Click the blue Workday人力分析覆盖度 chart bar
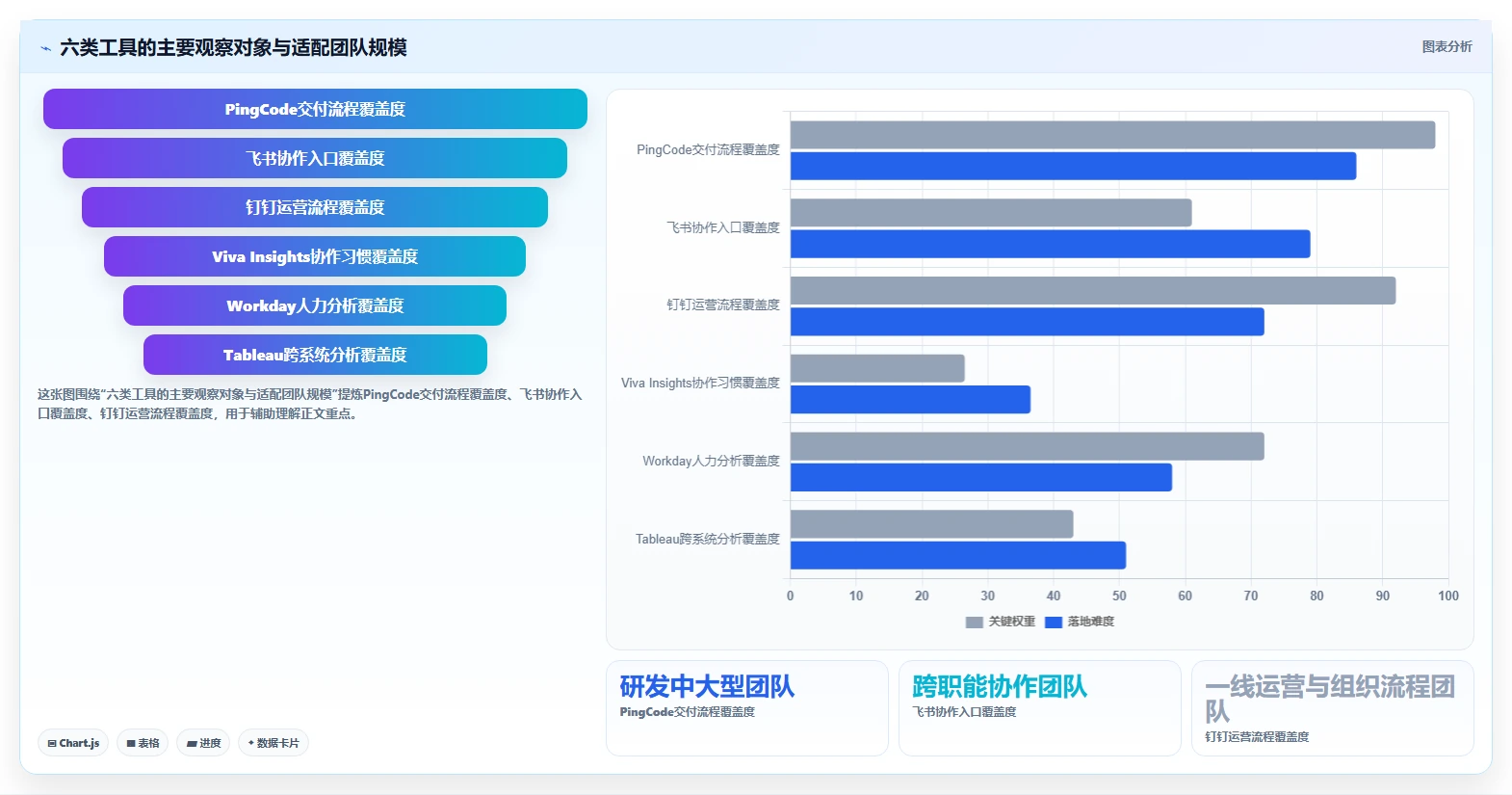 tap(981, 478)
